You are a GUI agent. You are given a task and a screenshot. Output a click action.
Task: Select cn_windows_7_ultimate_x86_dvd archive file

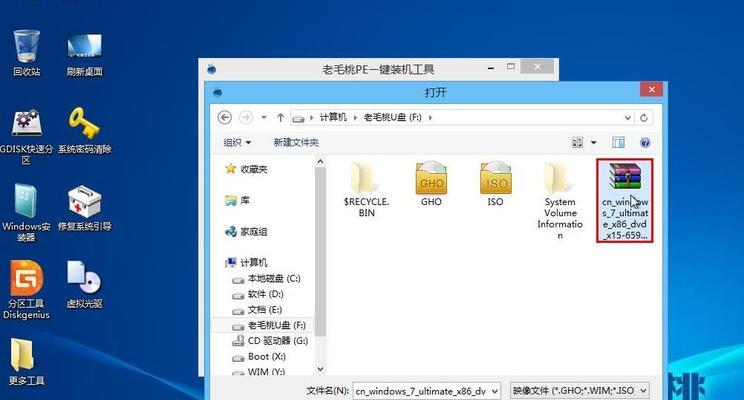[x=624, y=201]
